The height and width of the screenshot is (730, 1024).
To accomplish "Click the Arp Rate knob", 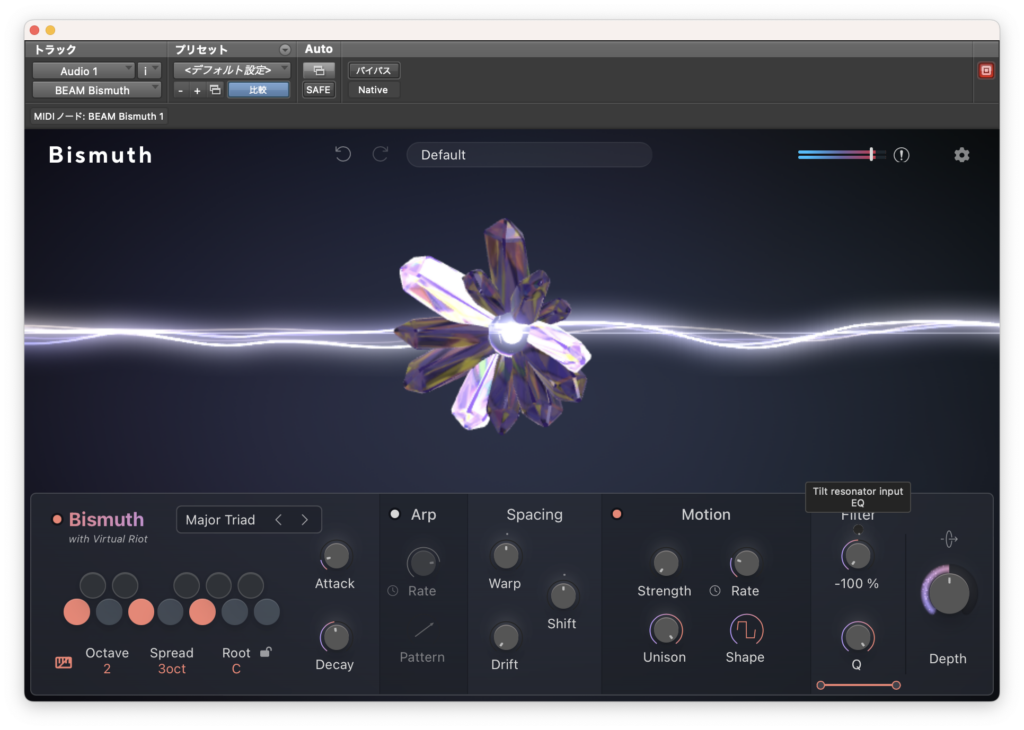I will coord(423,563).
